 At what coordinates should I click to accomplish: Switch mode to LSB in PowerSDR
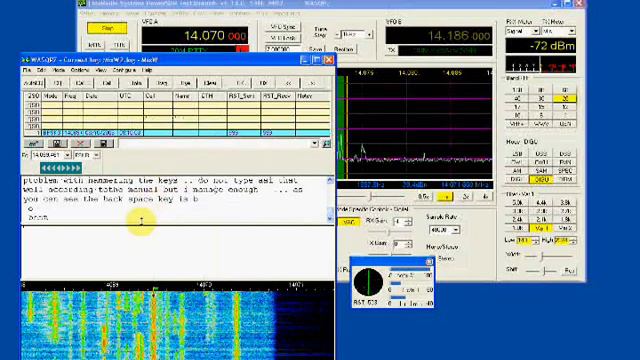tap(517, 154)
